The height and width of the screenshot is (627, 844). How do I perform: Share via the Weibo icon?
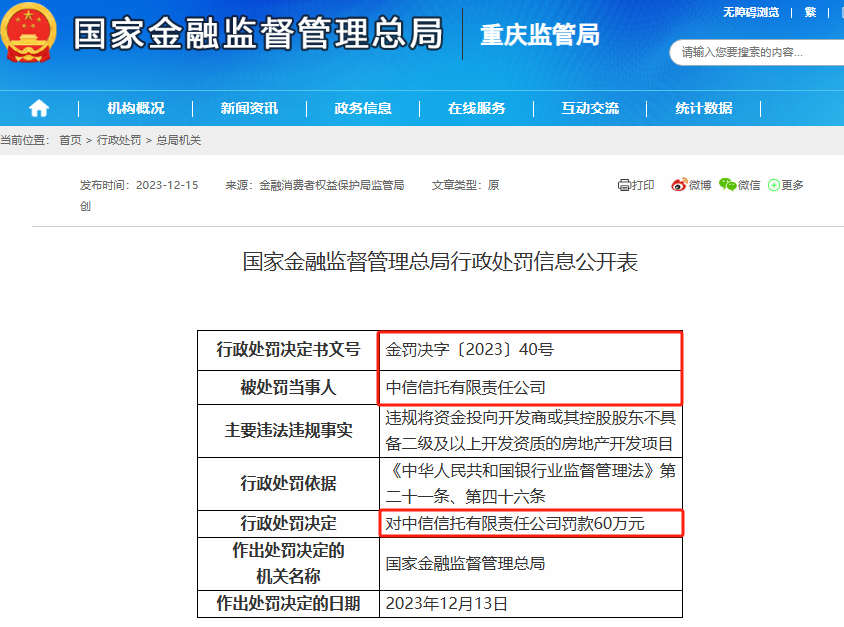point(679,185)
